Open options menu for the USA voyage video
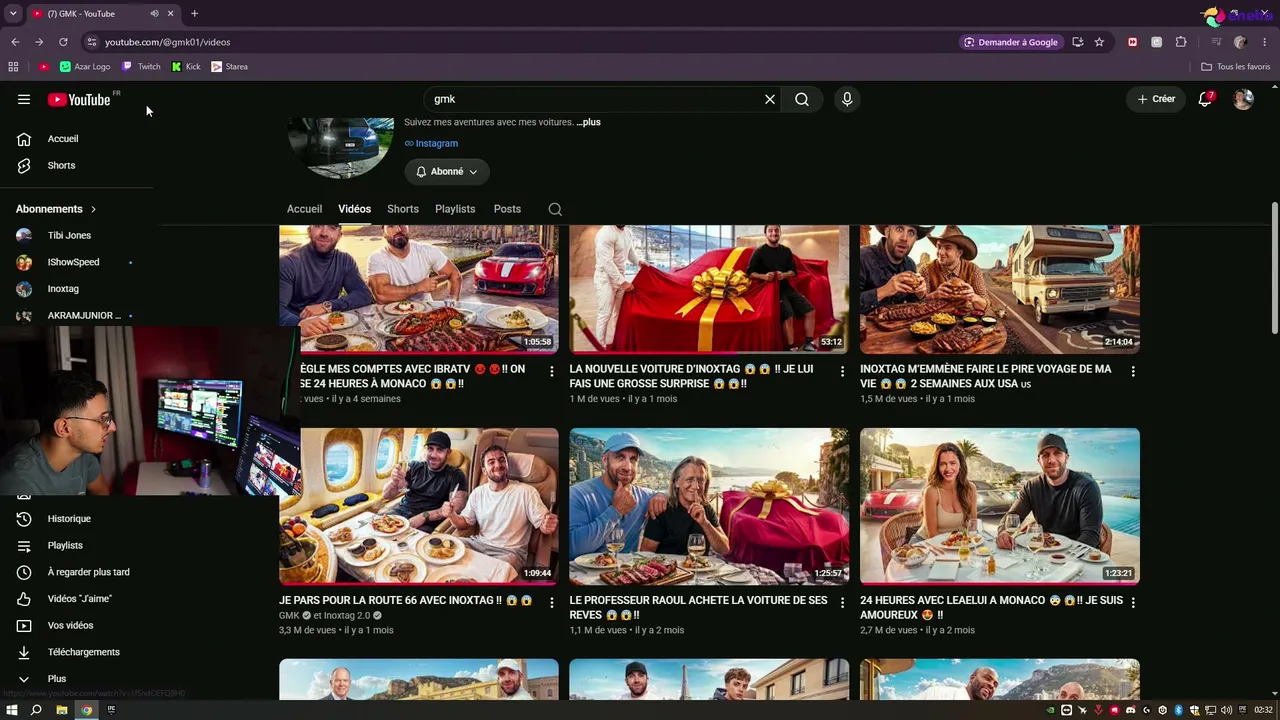This screenshot has width=1280, height=720. point(1133,371)
